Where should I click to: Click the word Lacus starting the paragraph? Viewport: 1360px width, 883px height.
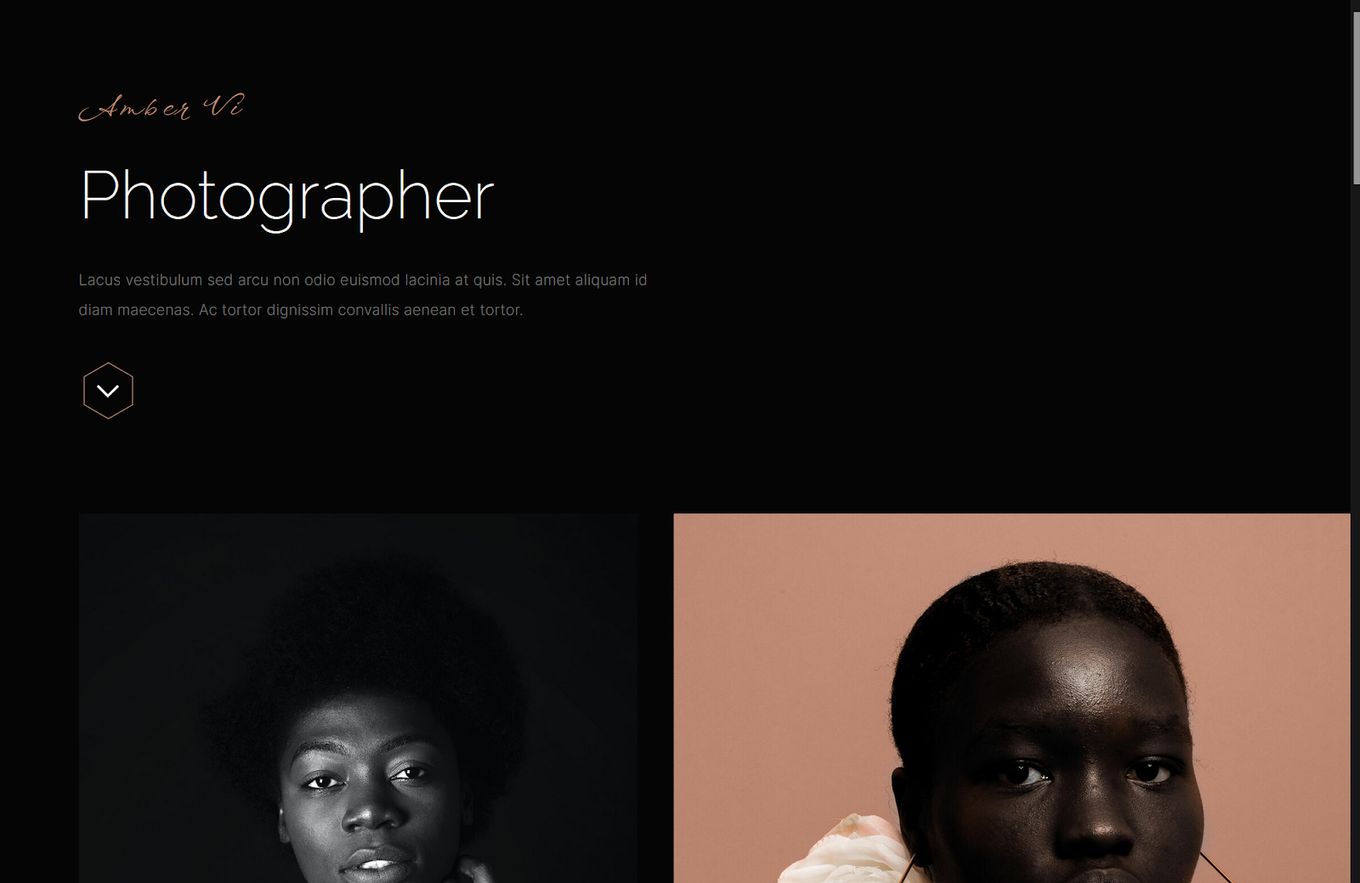click(x=100, y=280)
